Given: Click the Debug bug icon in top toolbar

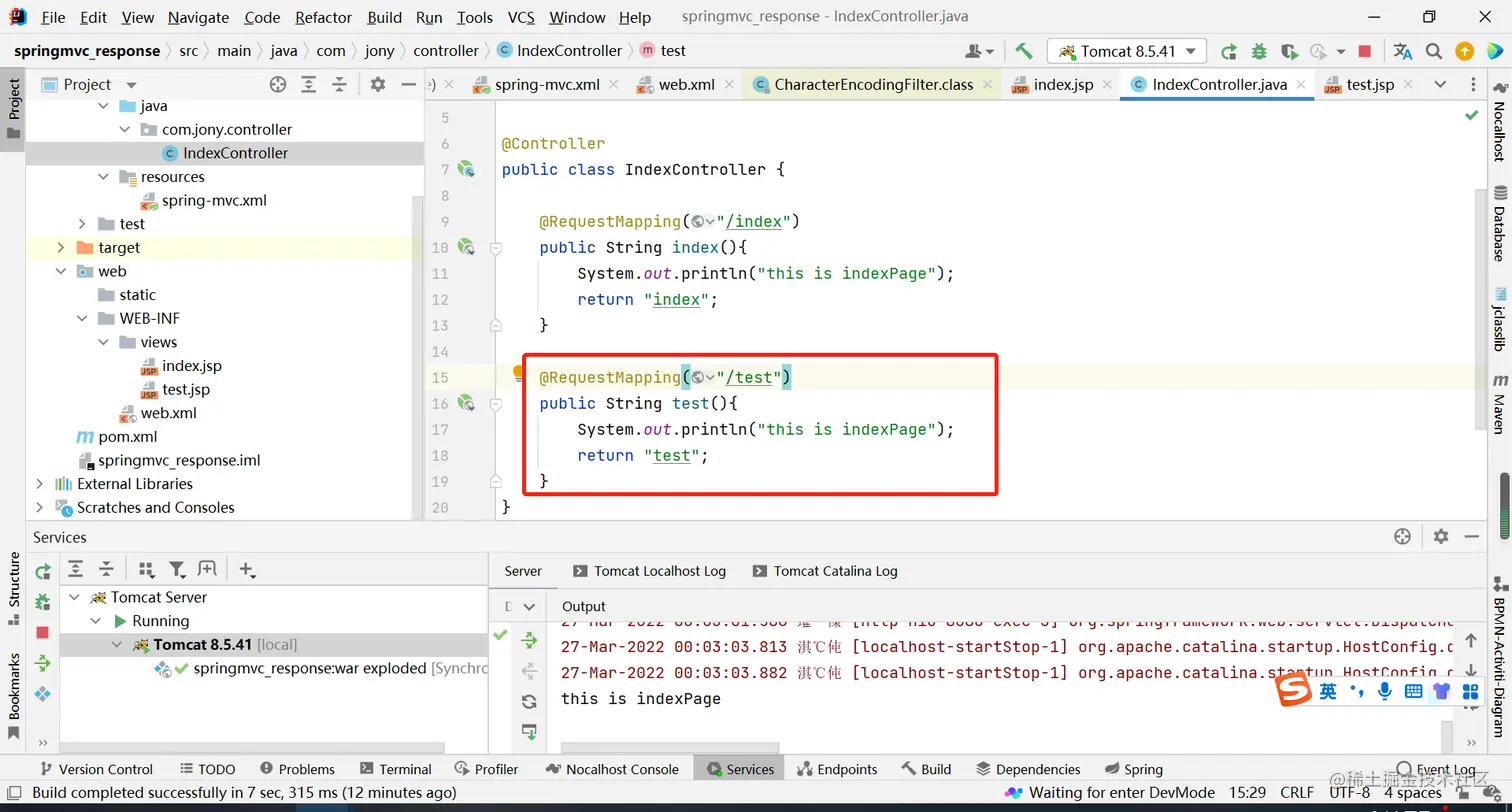Looking at the screenshot, I should point(1259,51).
